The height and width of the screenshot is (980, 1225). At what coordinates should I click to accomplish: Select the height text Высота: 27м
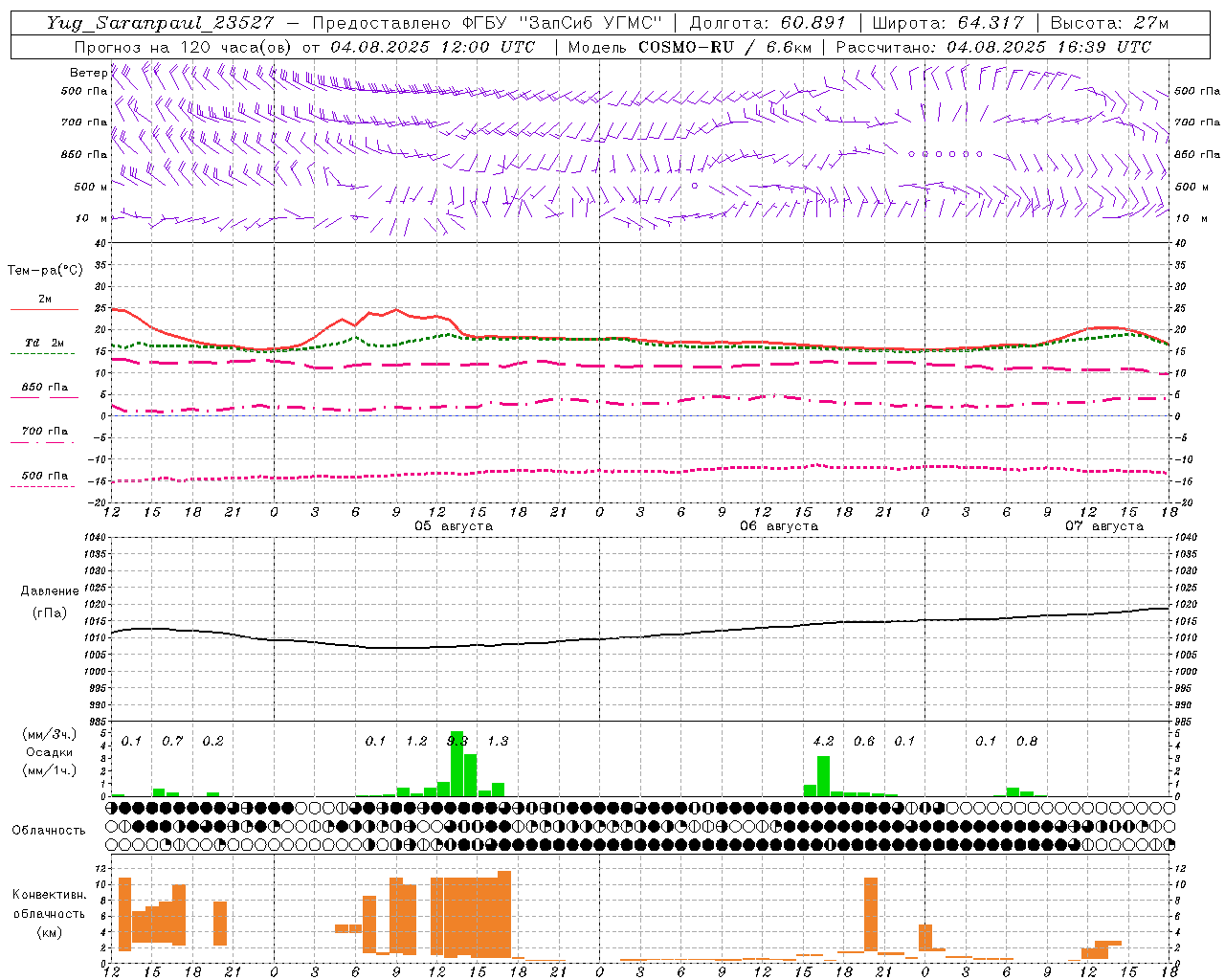1109,23
